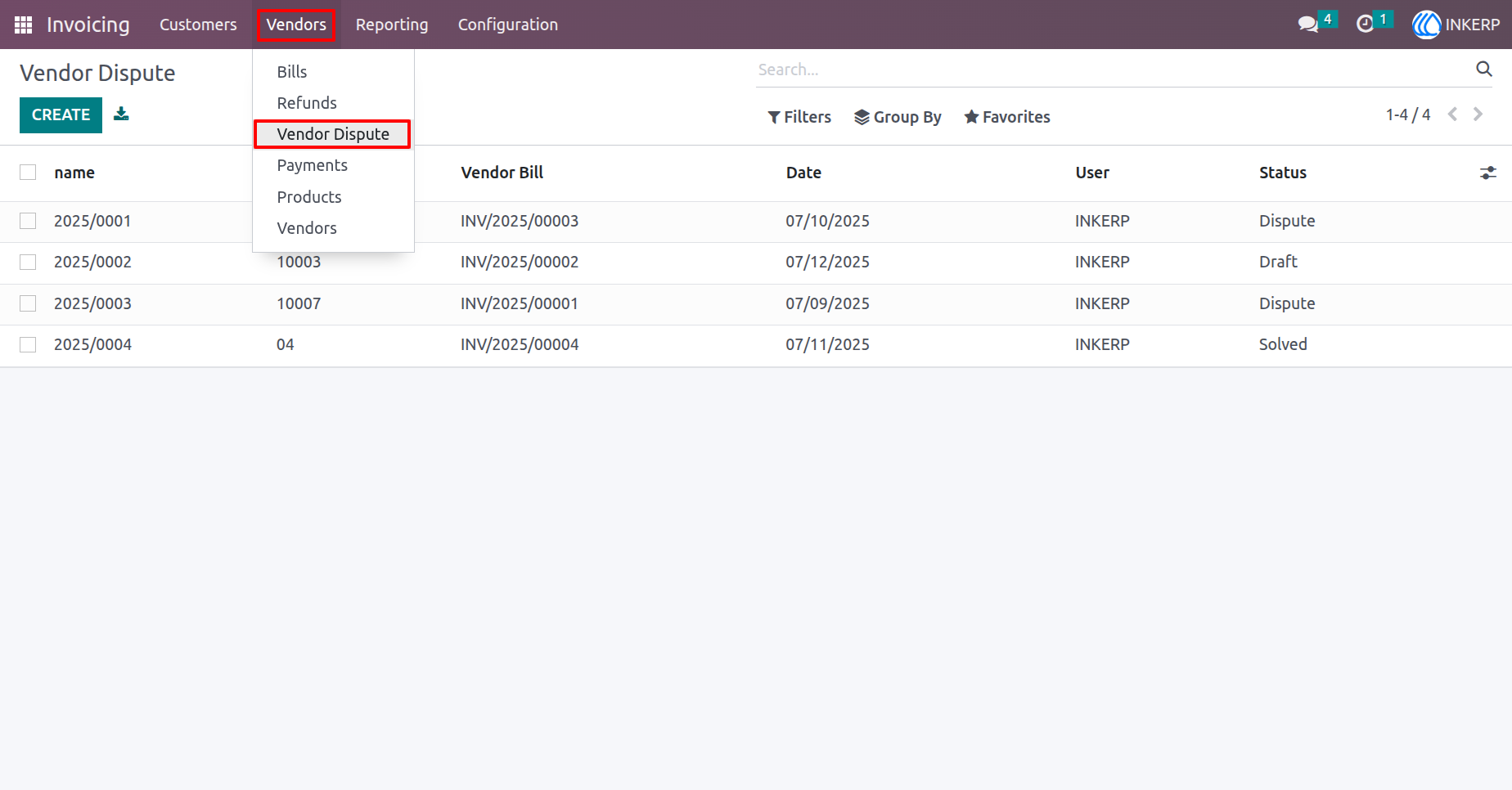Expand the Filters dropdown
The image size is (1512, 790).
pos(799,117)
